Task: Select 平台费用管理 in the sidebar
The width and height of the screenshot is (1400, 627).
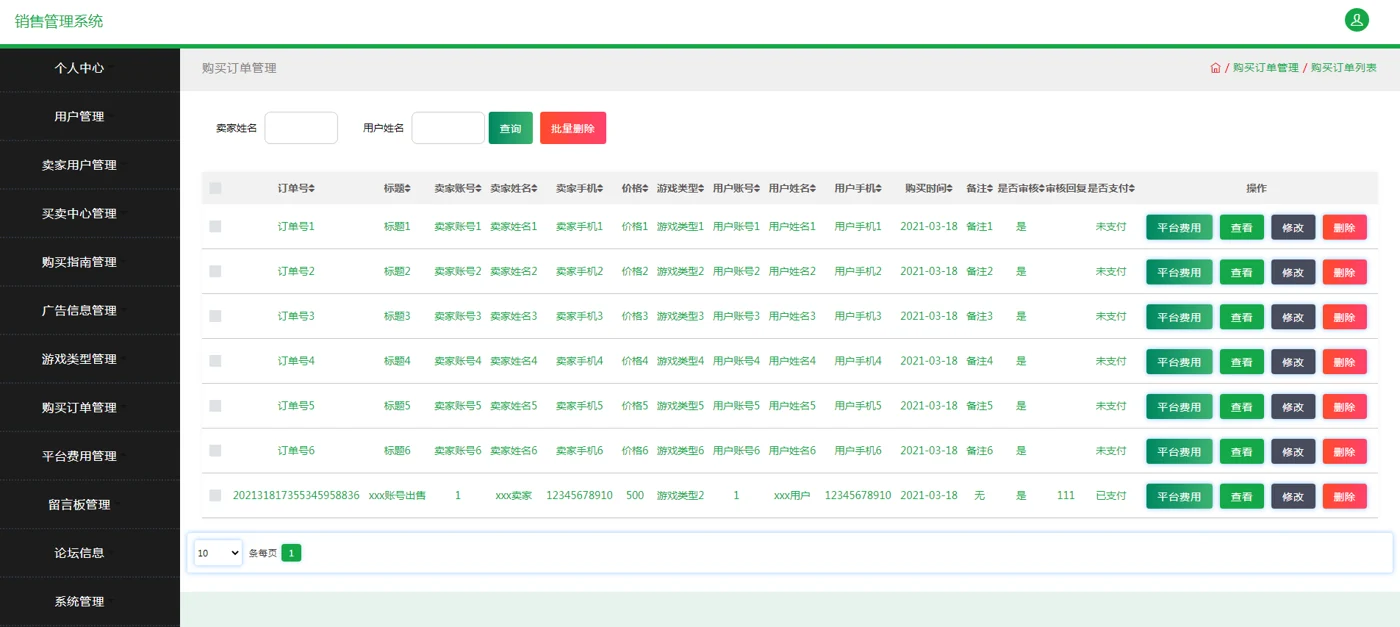Action: (79, 456)
